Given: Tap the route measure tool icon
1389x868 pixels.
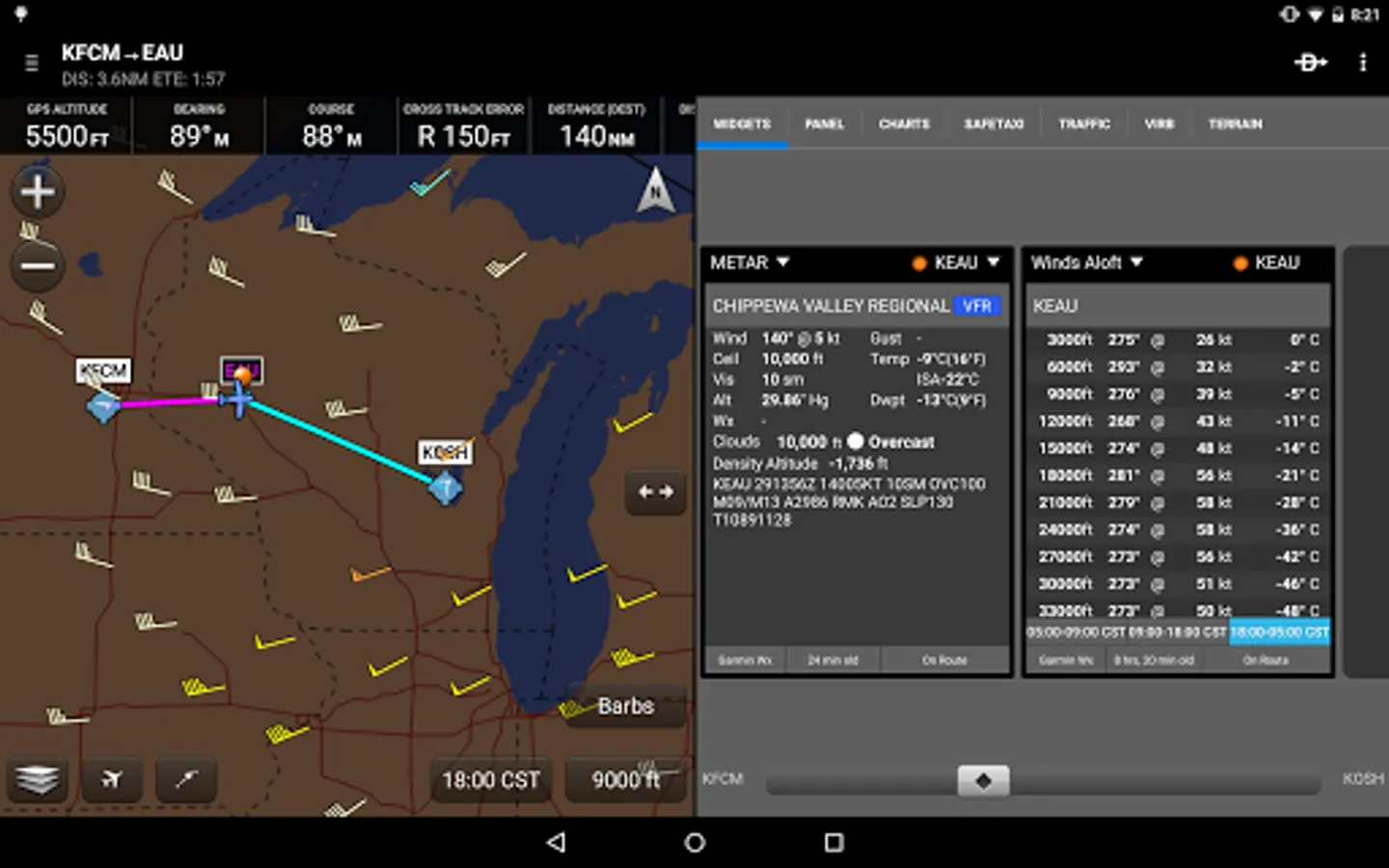Looking at the screenshot, I should [186, 779].
